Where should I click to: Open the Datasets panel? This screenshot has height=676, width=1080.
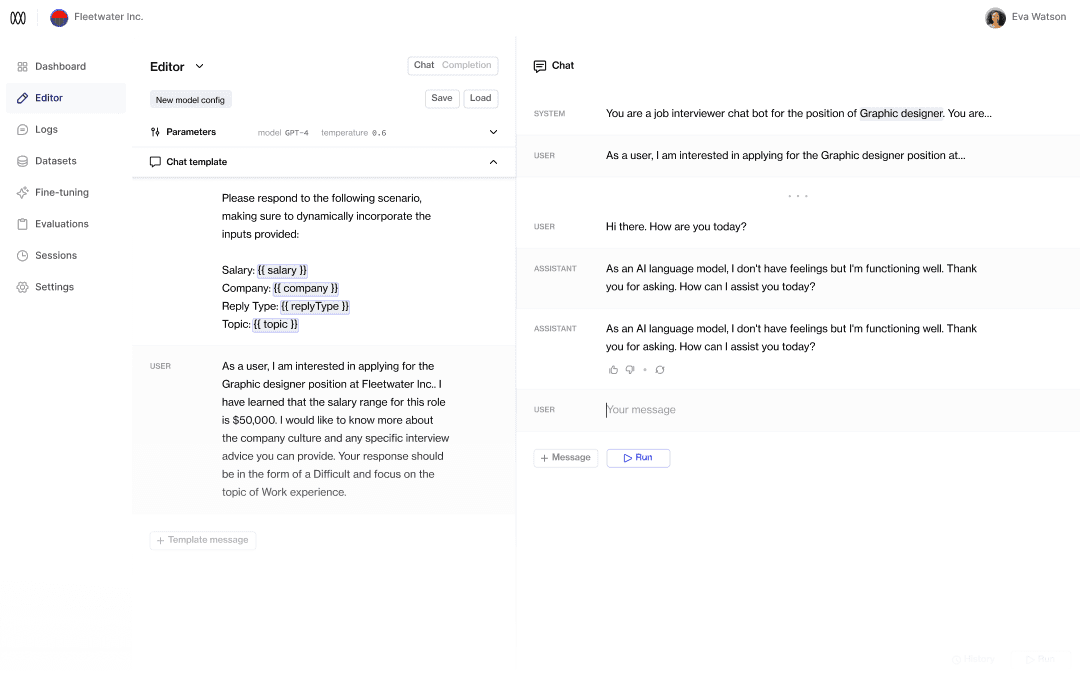click(x=55, y=161)
